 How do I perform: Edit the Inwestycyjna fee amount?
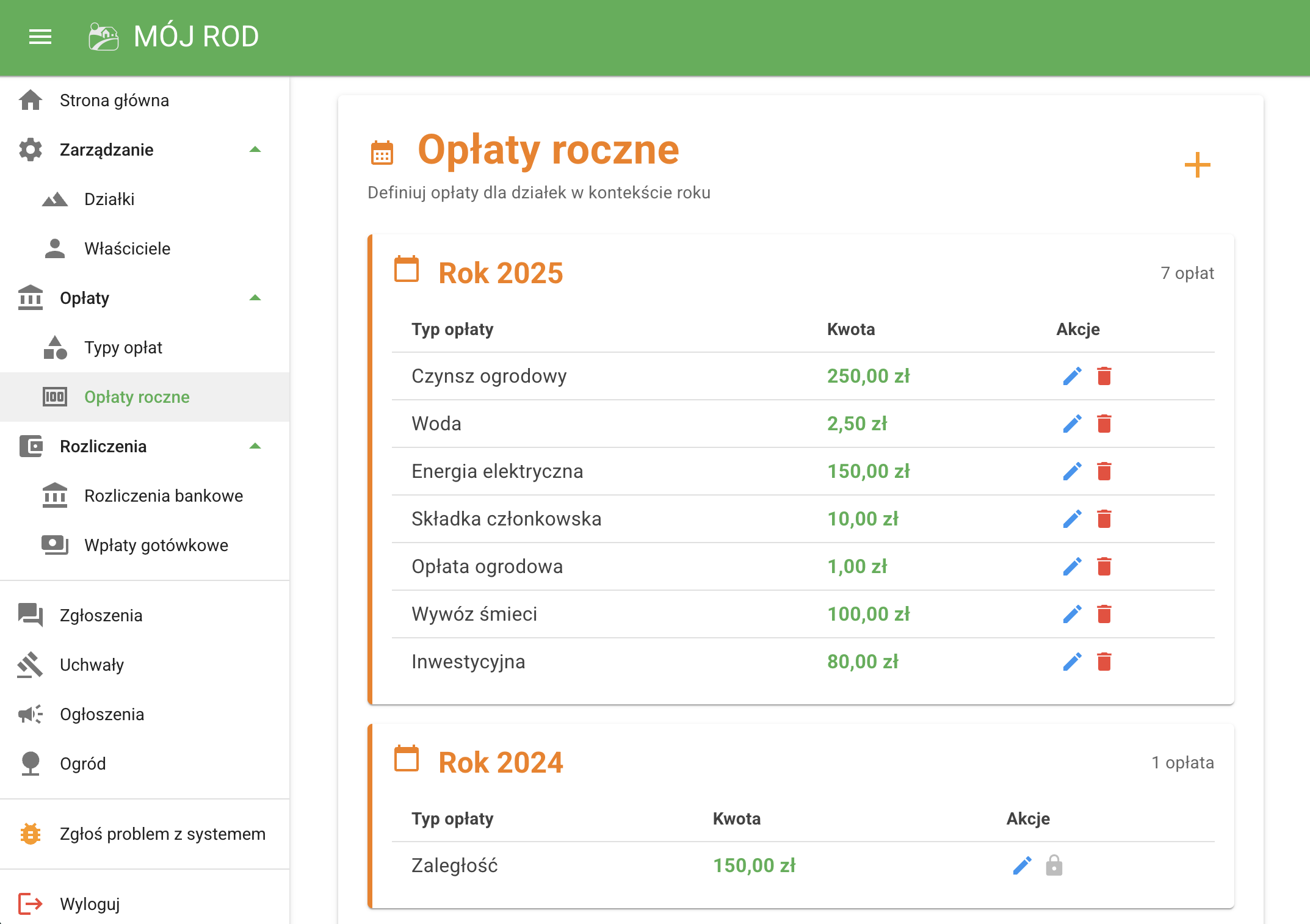[1072, 662]
